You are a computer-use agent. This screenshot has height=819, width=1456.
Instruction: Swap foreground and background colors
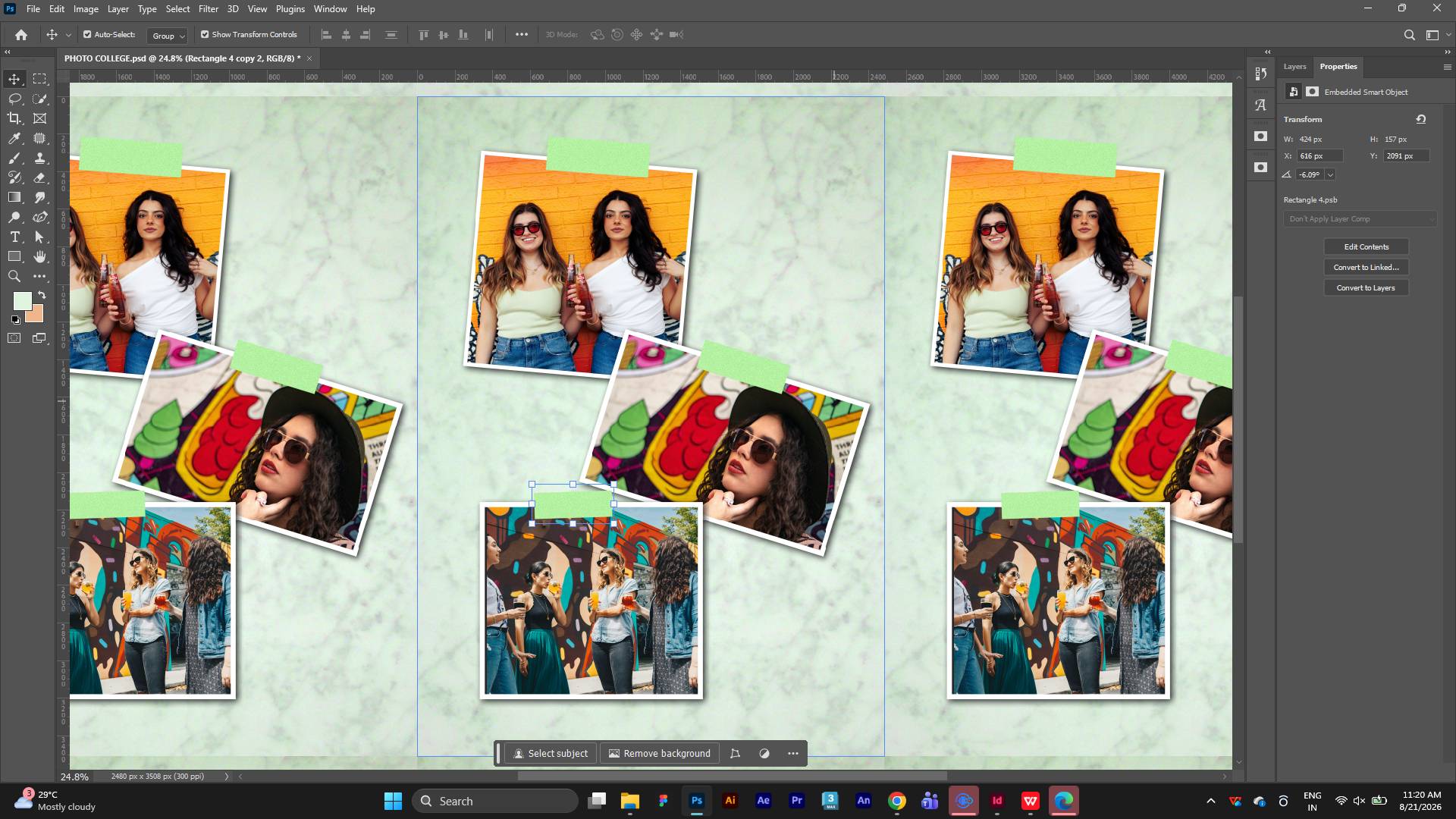coord(42,296)
